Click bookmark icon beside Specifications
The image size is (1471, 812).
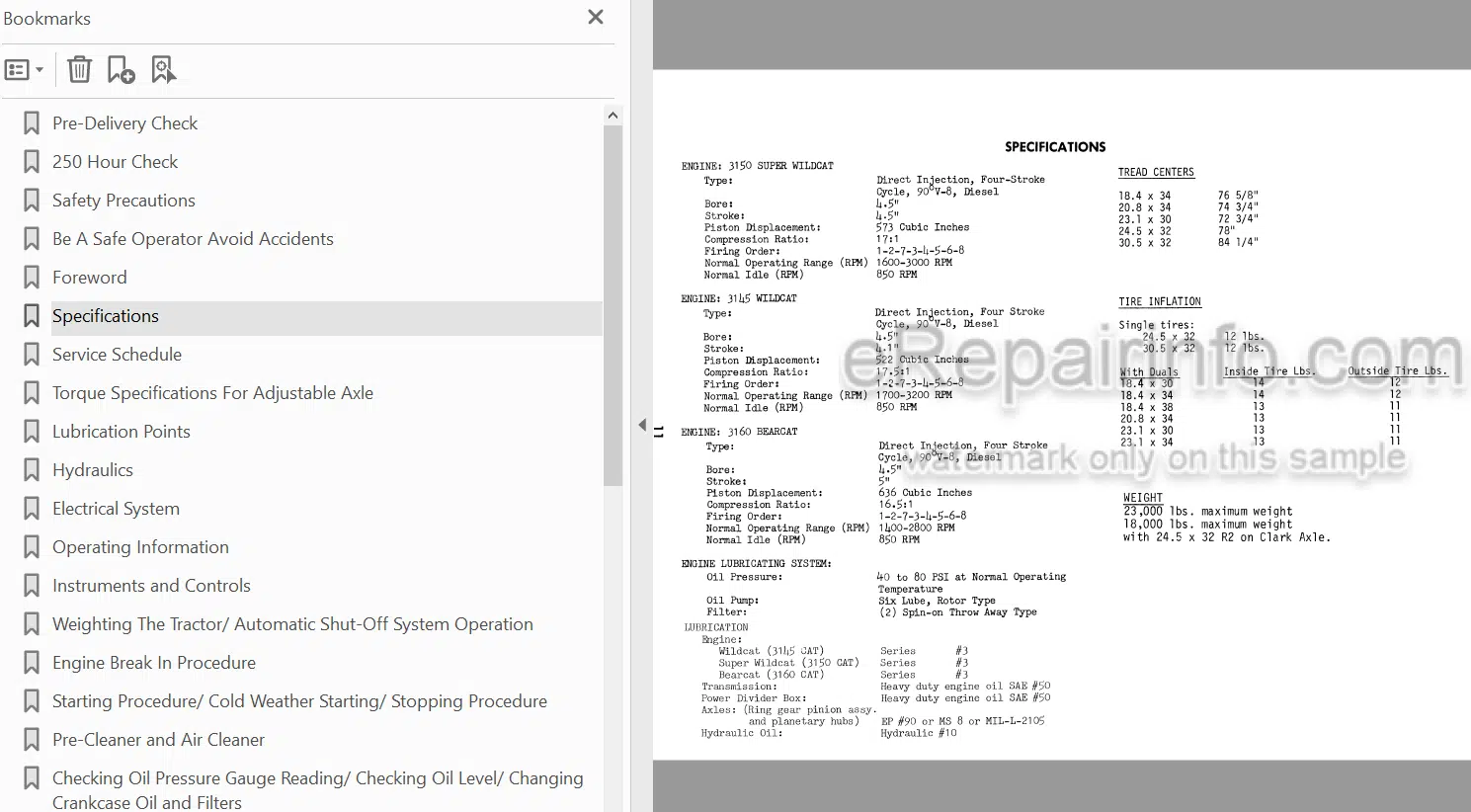(32, 316)
